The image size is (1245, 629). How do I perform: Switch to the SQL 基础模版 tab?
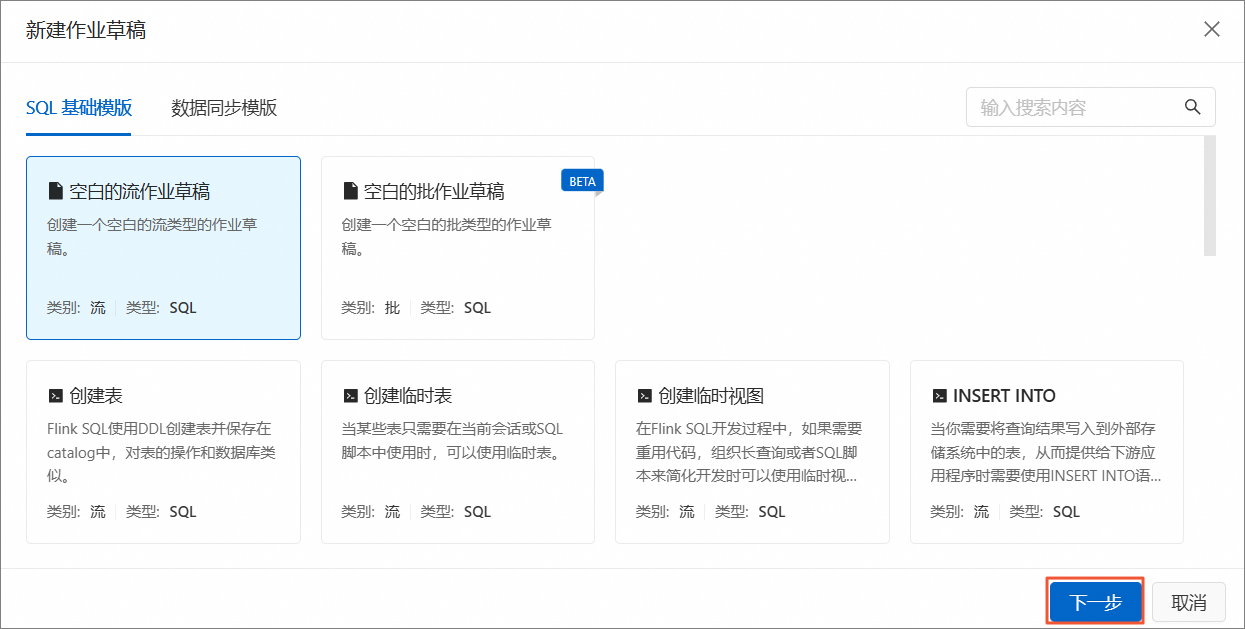(79, 108)
